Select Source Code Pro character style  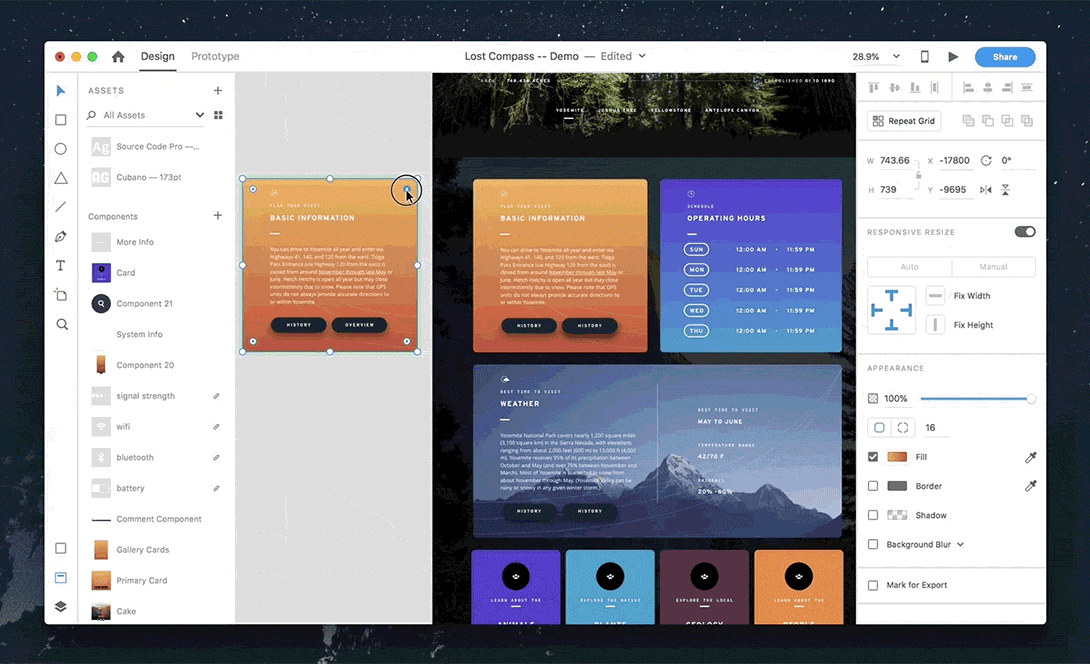point(159,147)
